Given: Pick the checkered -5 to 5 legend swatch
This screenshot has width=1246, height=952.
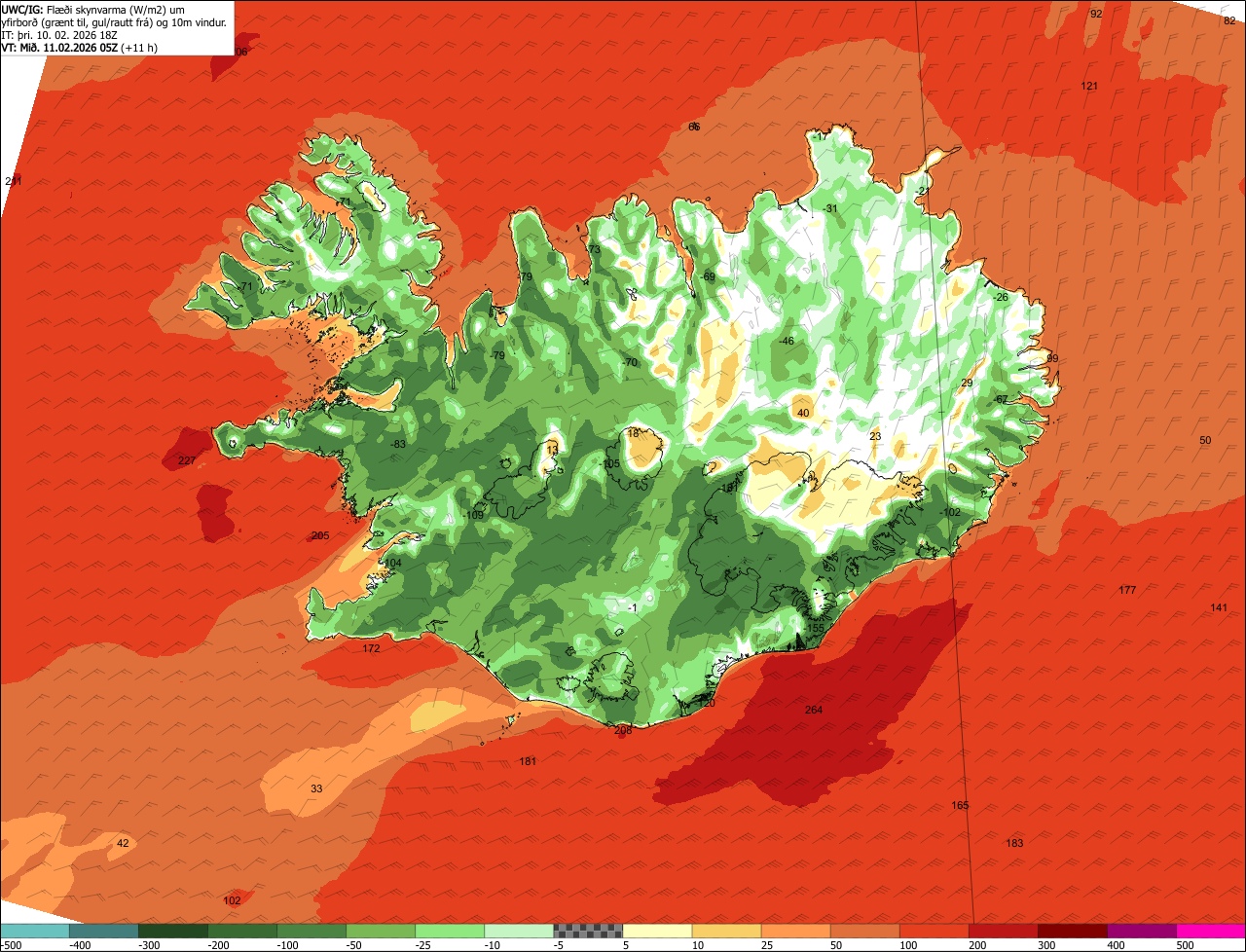Looking at the screenshot, I should pyautogui.click(x=588, y=931).
